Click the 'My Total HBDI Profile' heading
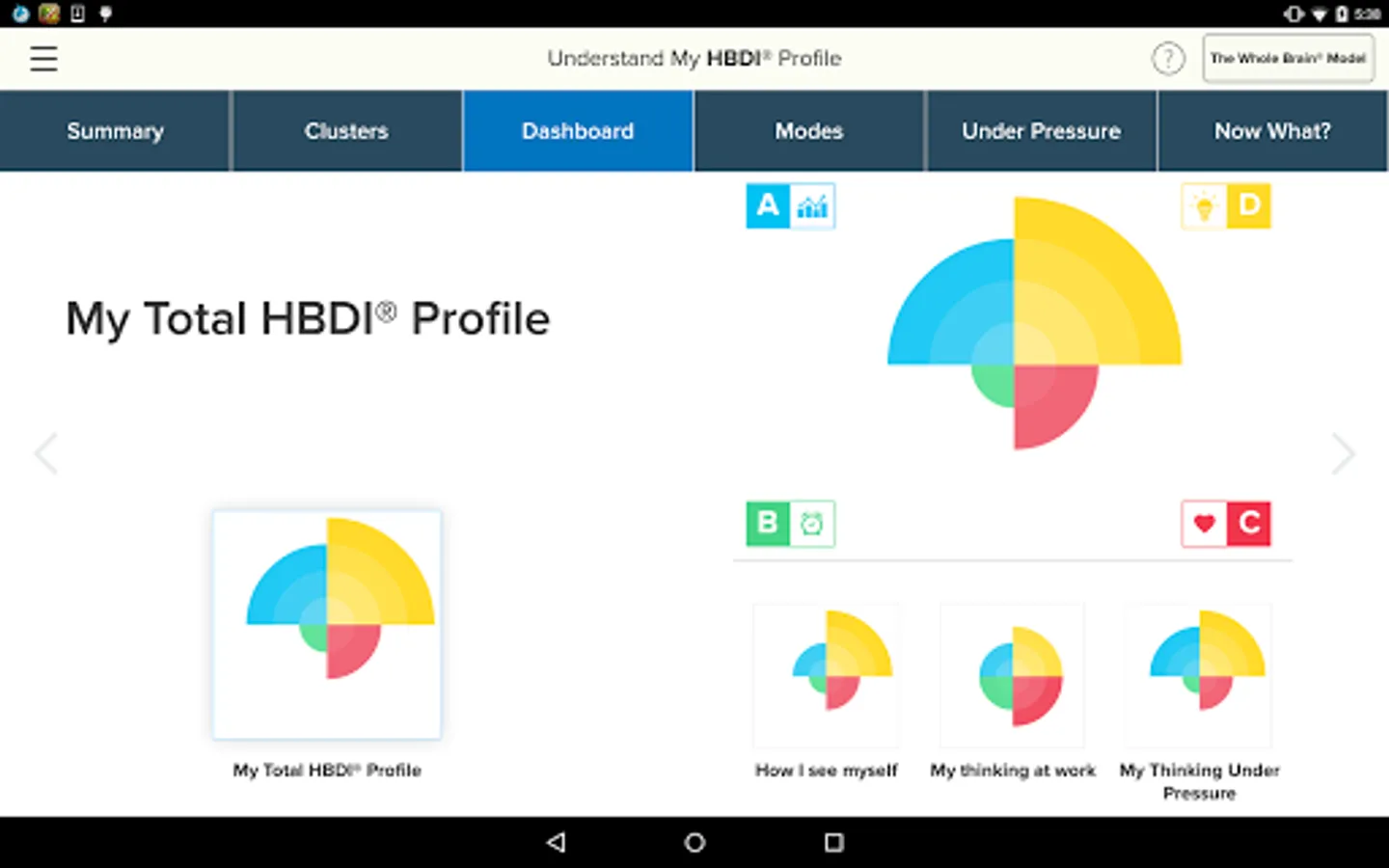The image size is (1389, 868). (308, 319)
